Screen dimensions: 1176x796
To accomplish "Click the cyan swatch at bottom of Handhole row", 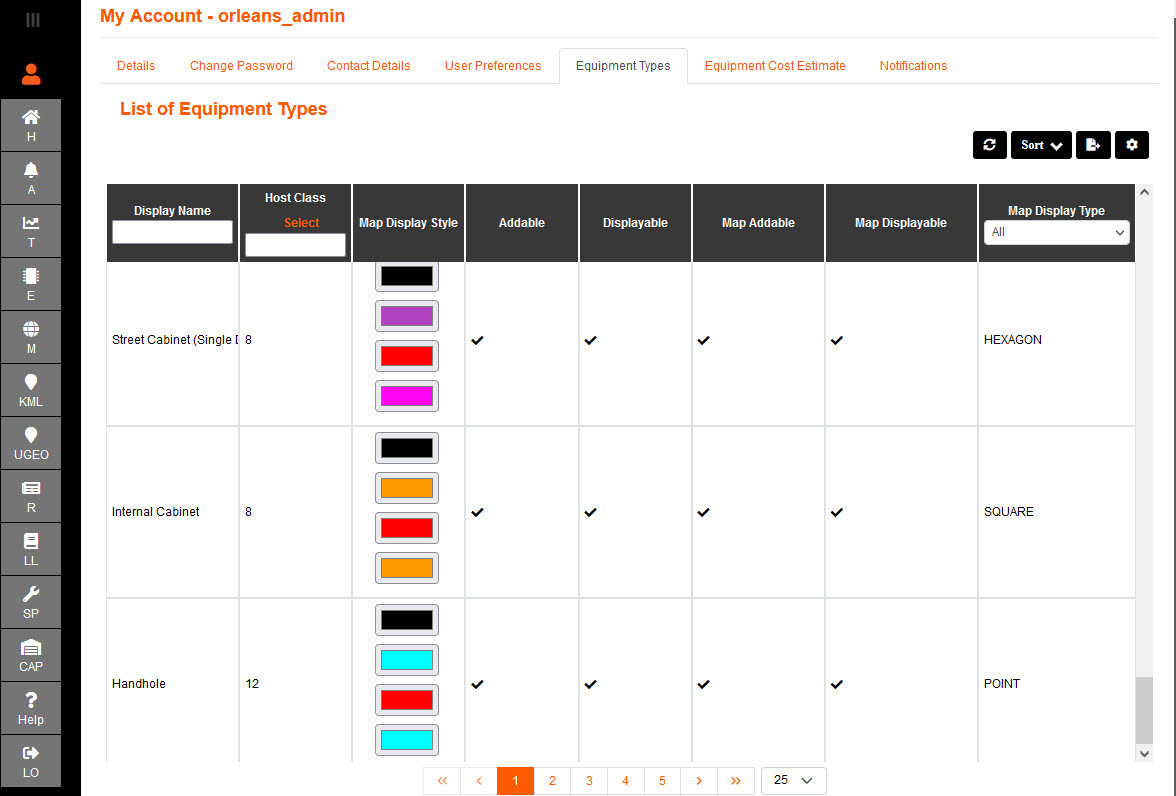I will coord(407,740).
